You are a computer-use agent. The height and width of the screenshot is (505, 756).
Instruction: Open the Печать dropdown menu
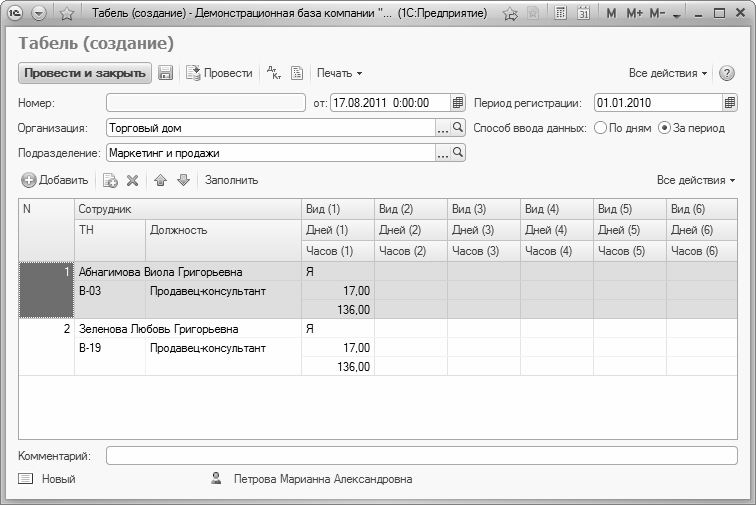339,73
